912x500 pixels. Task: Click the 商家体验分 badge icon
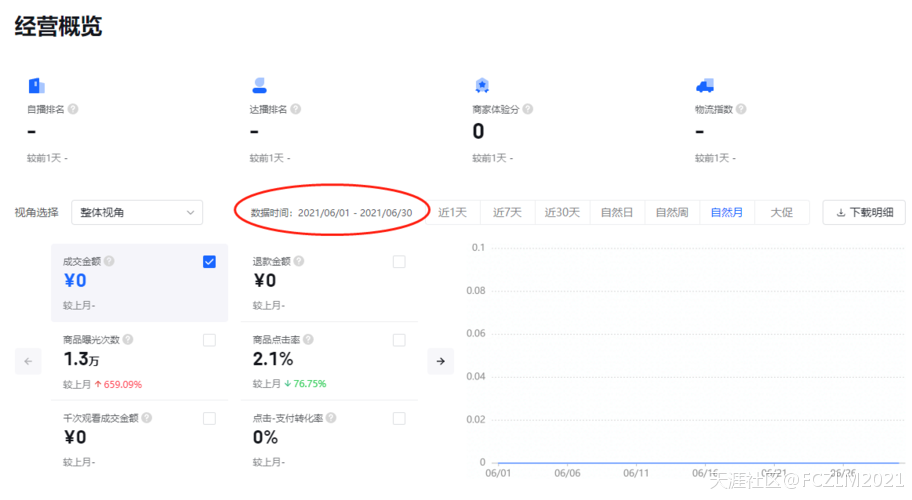coord(482,86)
